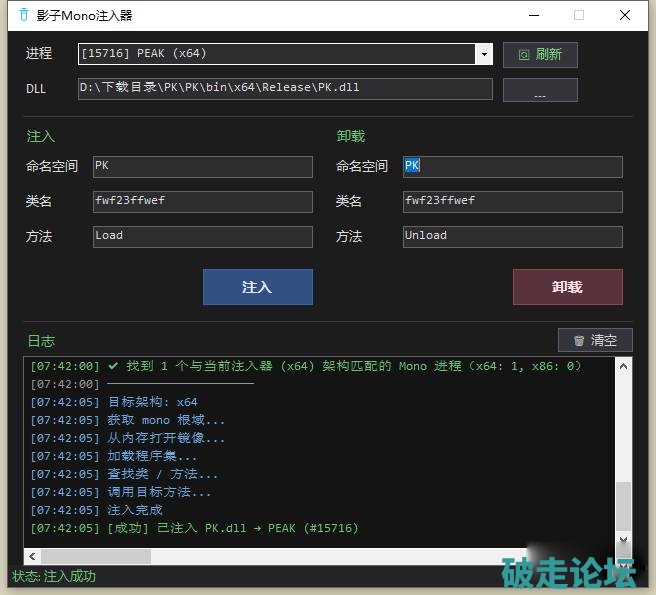Image resolution: width=656 pixels, height=595 pixels.
Task: Click the green 卸载 section heading
Action: coord(351,136)
